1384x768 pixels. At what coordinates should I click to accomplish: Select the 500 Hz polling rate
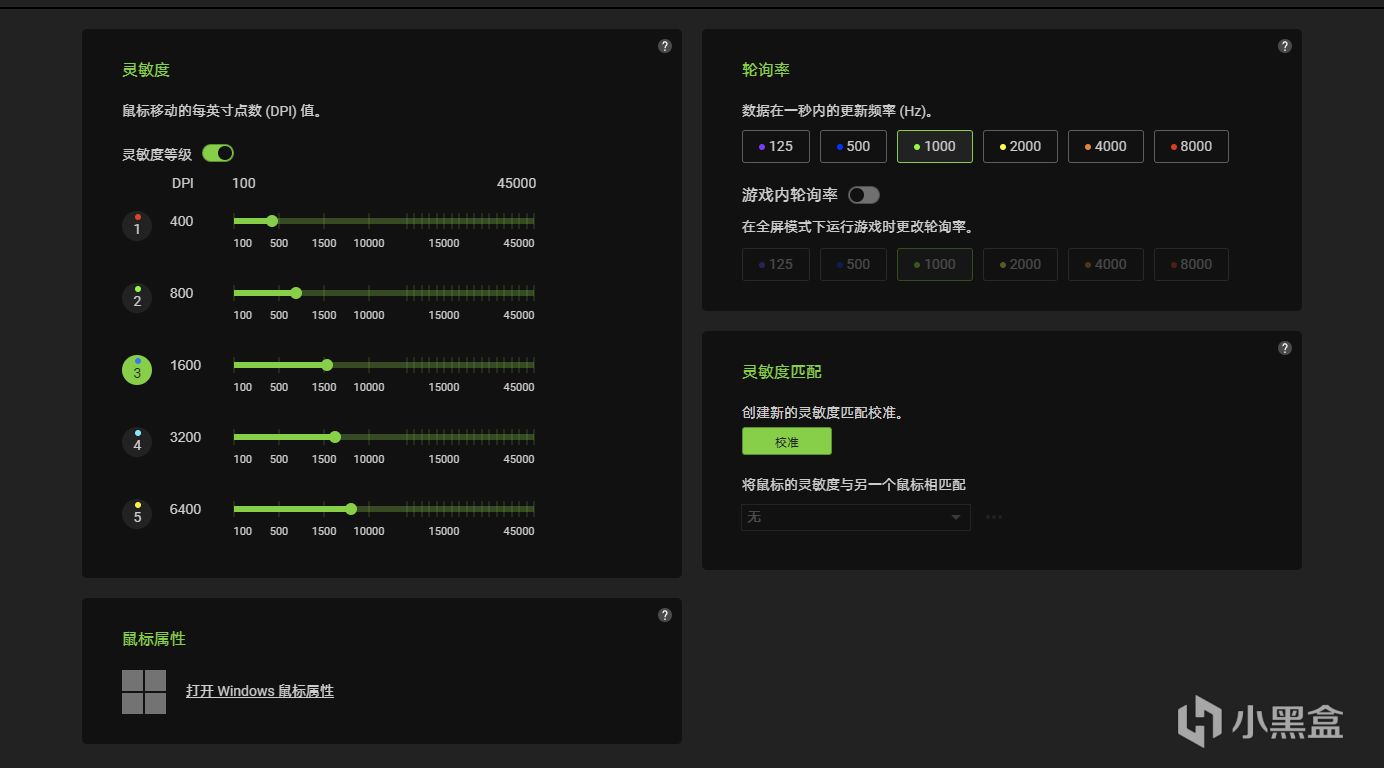852,146
